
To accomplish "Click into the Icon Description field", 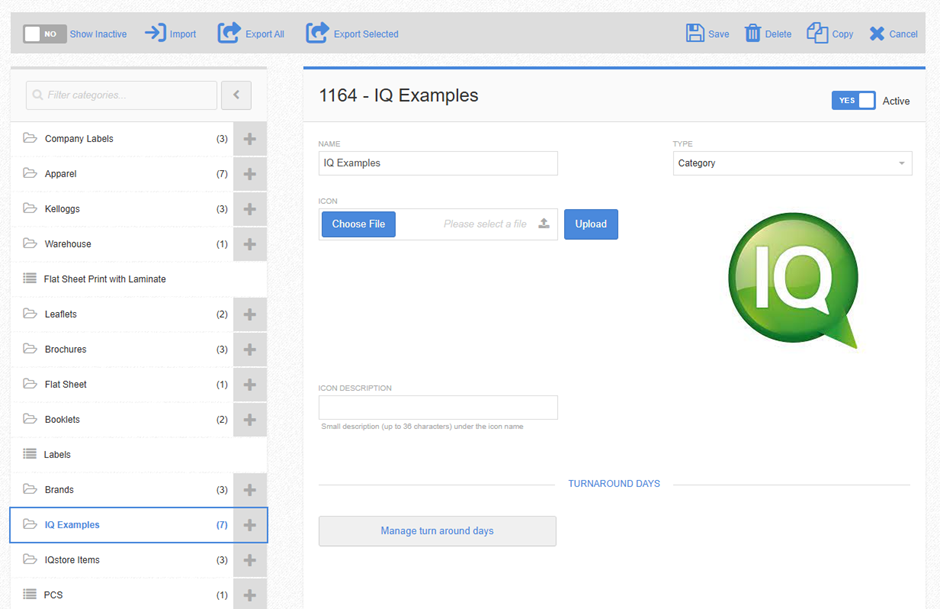I will click(438, 408).
